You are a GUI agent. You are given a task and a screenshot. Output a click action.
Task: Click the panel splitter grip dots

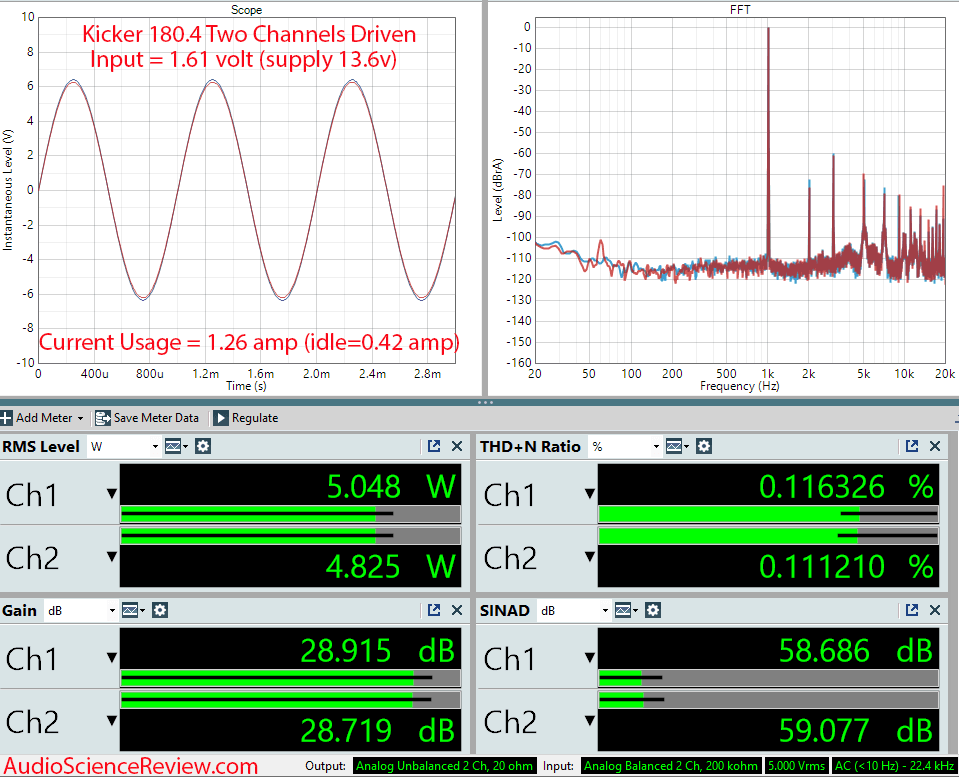(485, 403)
